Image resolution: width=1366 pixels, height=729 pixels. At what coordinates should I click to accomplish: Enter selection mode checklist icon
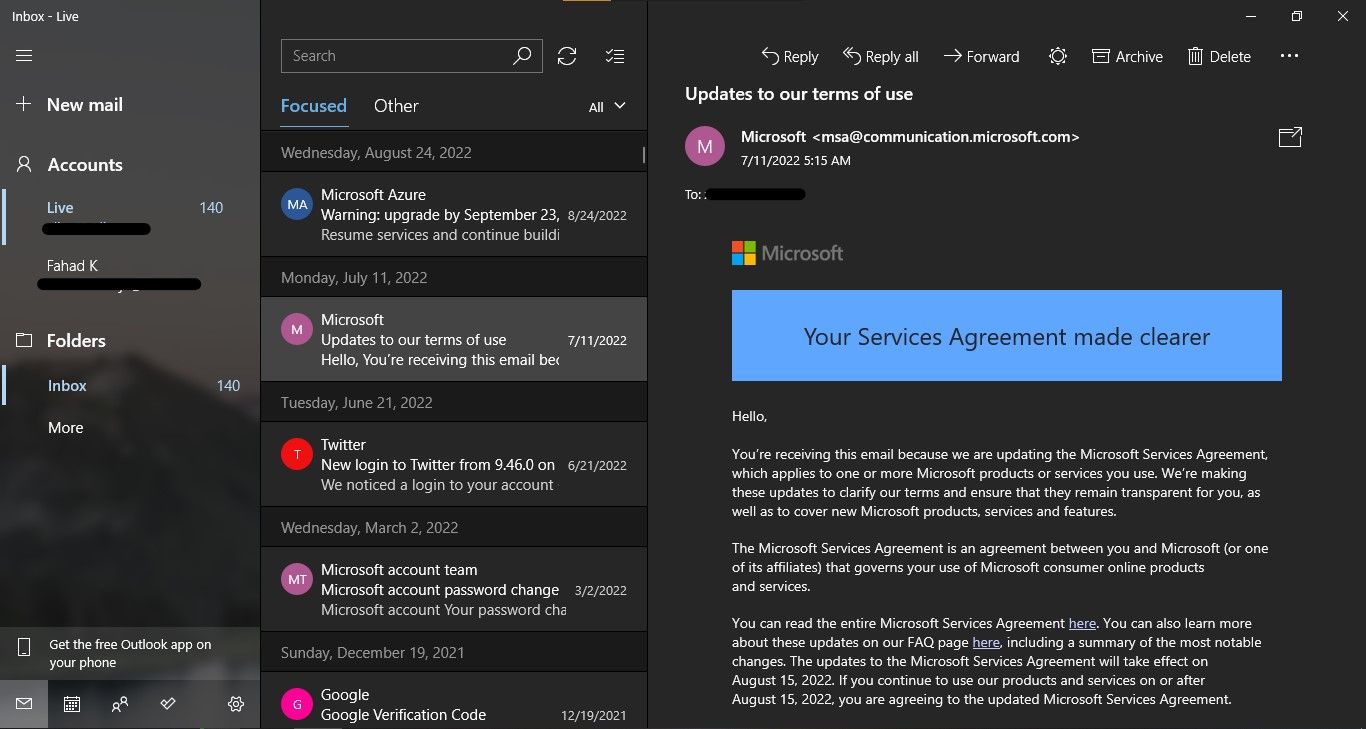click(x=616, y=56)
